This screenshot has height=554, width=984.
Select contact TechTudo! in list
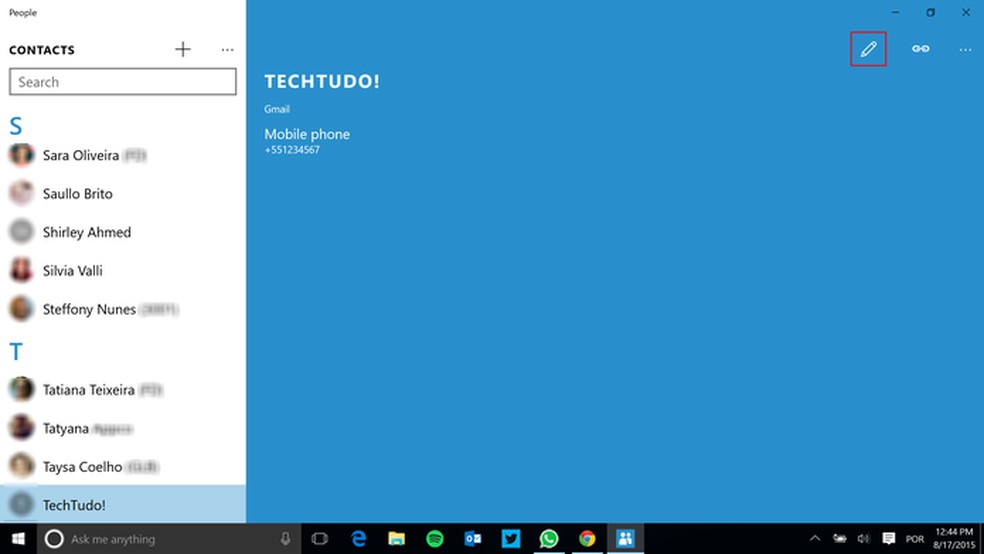pyautogui.click(x=123, y=504)
